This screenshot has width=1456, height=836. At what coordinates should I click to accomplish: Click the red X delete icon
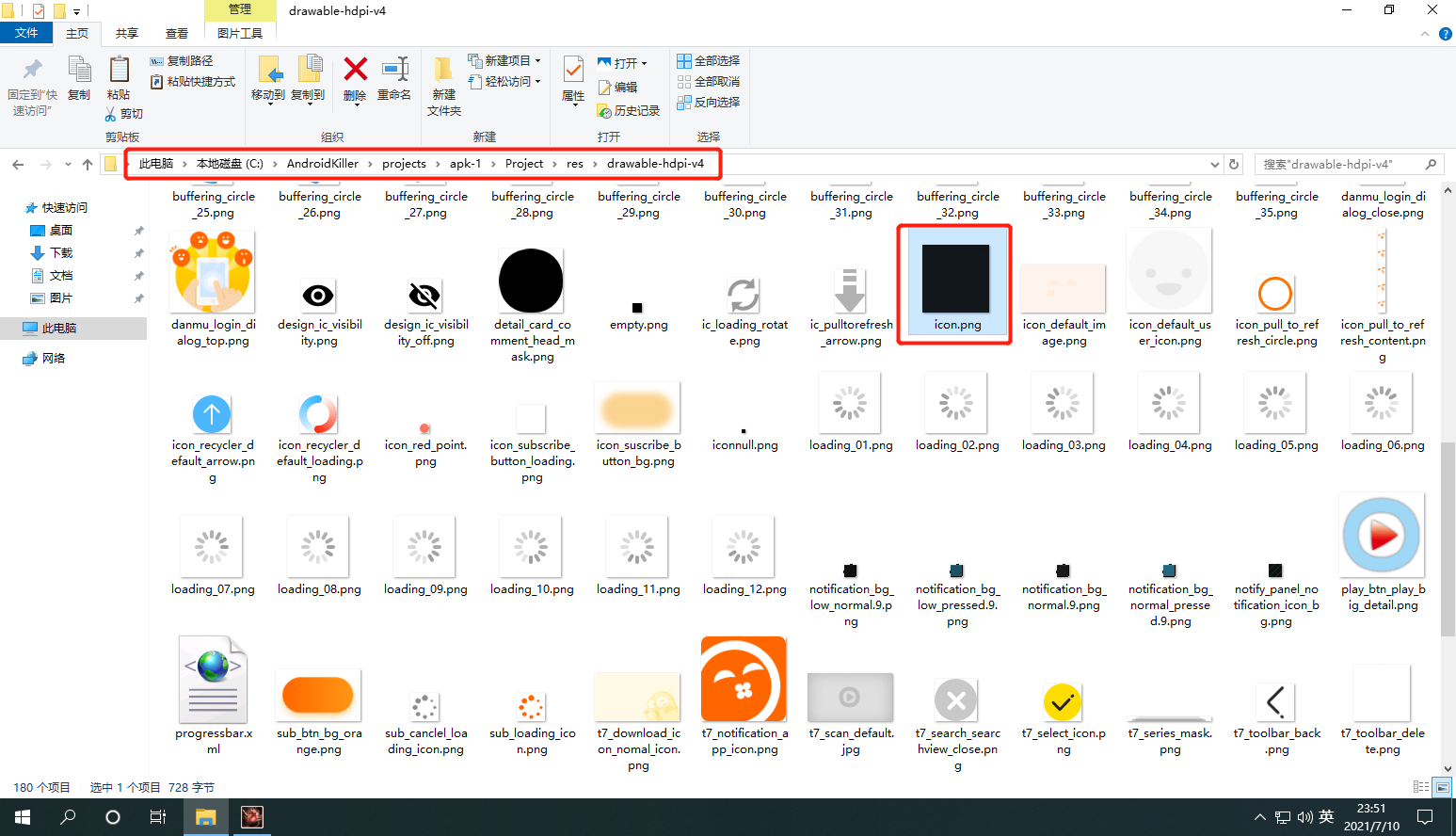[x=355, y=70]
